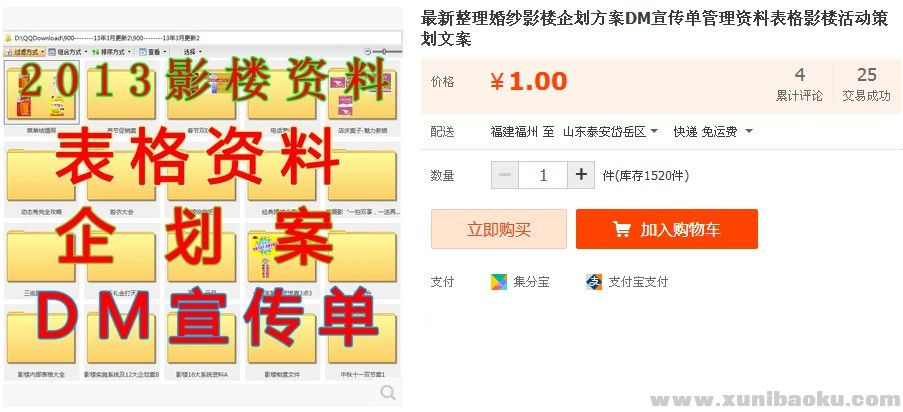The image size is (903, 412).
Task: Click the shopping cart icon on orange button
Action: [x=621, y=229]
